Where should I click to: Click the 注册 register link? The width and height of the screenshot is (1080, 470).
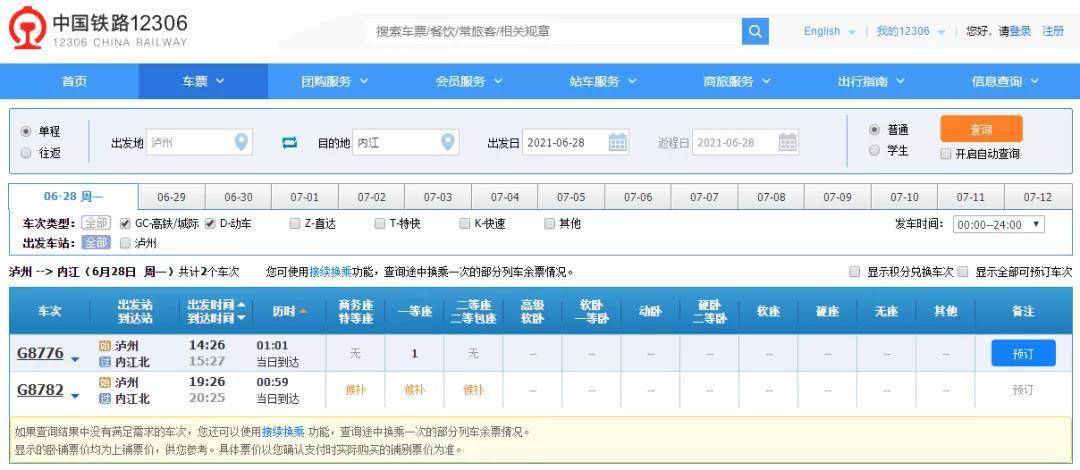pos(1053,31)
